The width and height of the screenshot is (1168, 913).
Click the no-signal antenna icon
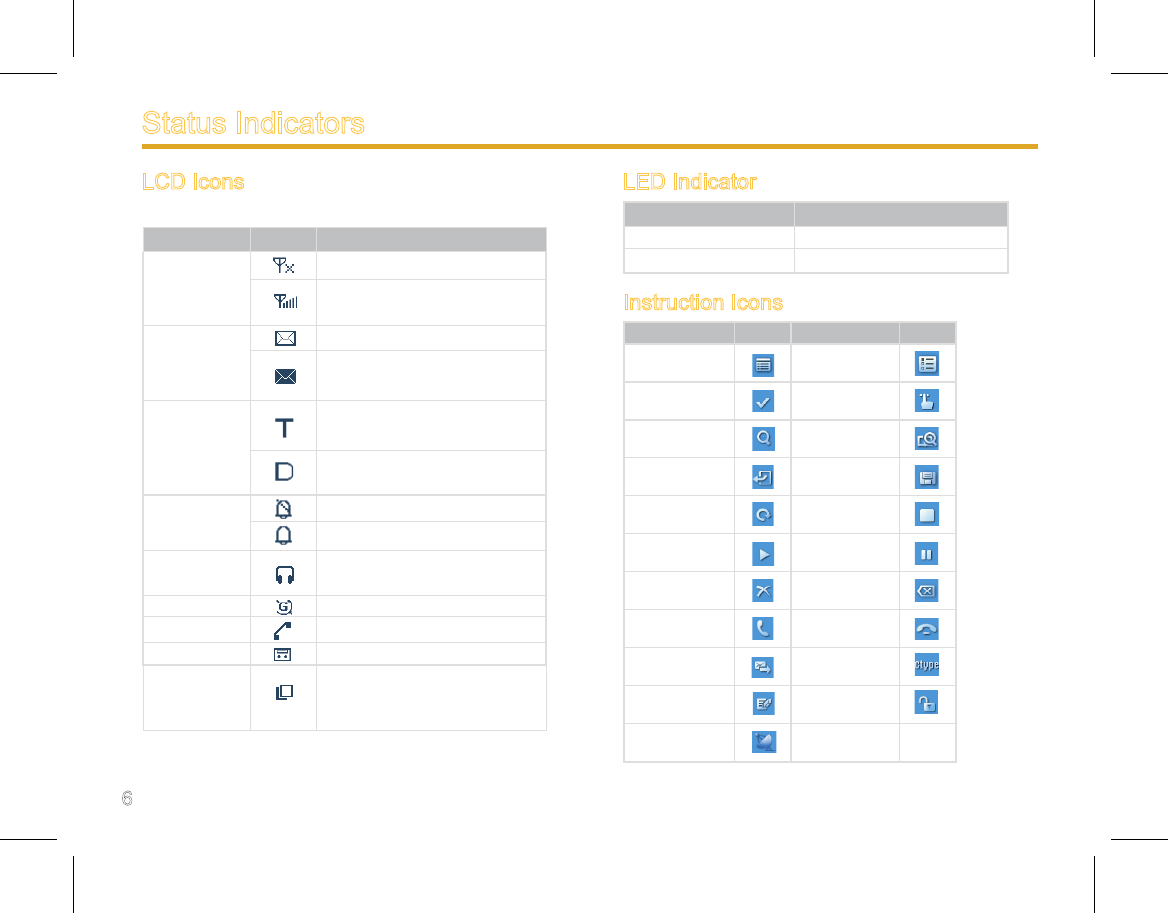point(284,265)
